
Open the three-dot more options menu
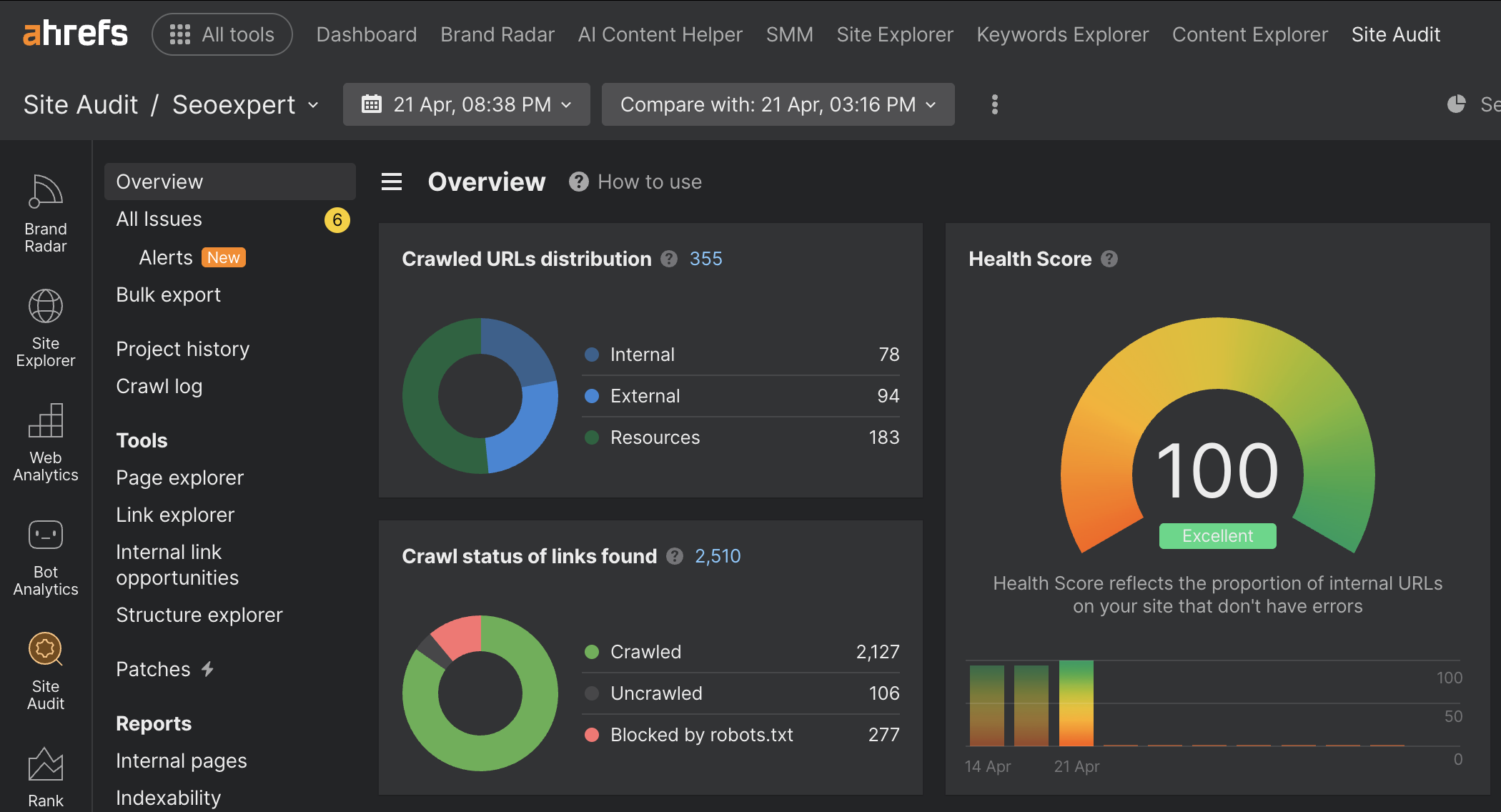pos(994,104)
